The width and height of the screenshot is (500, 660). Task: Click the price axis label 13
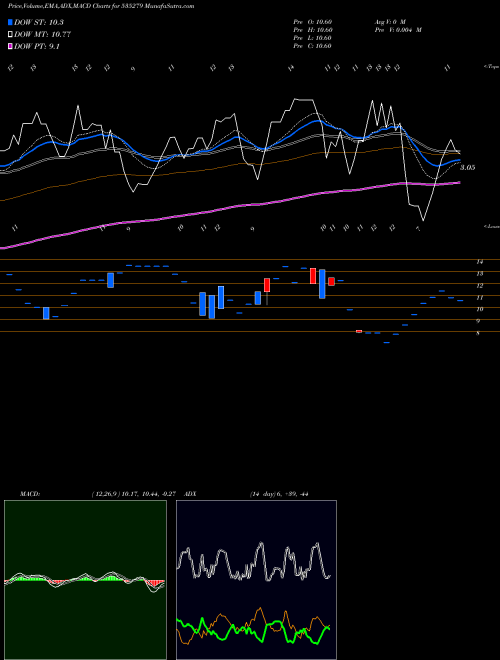479,274
